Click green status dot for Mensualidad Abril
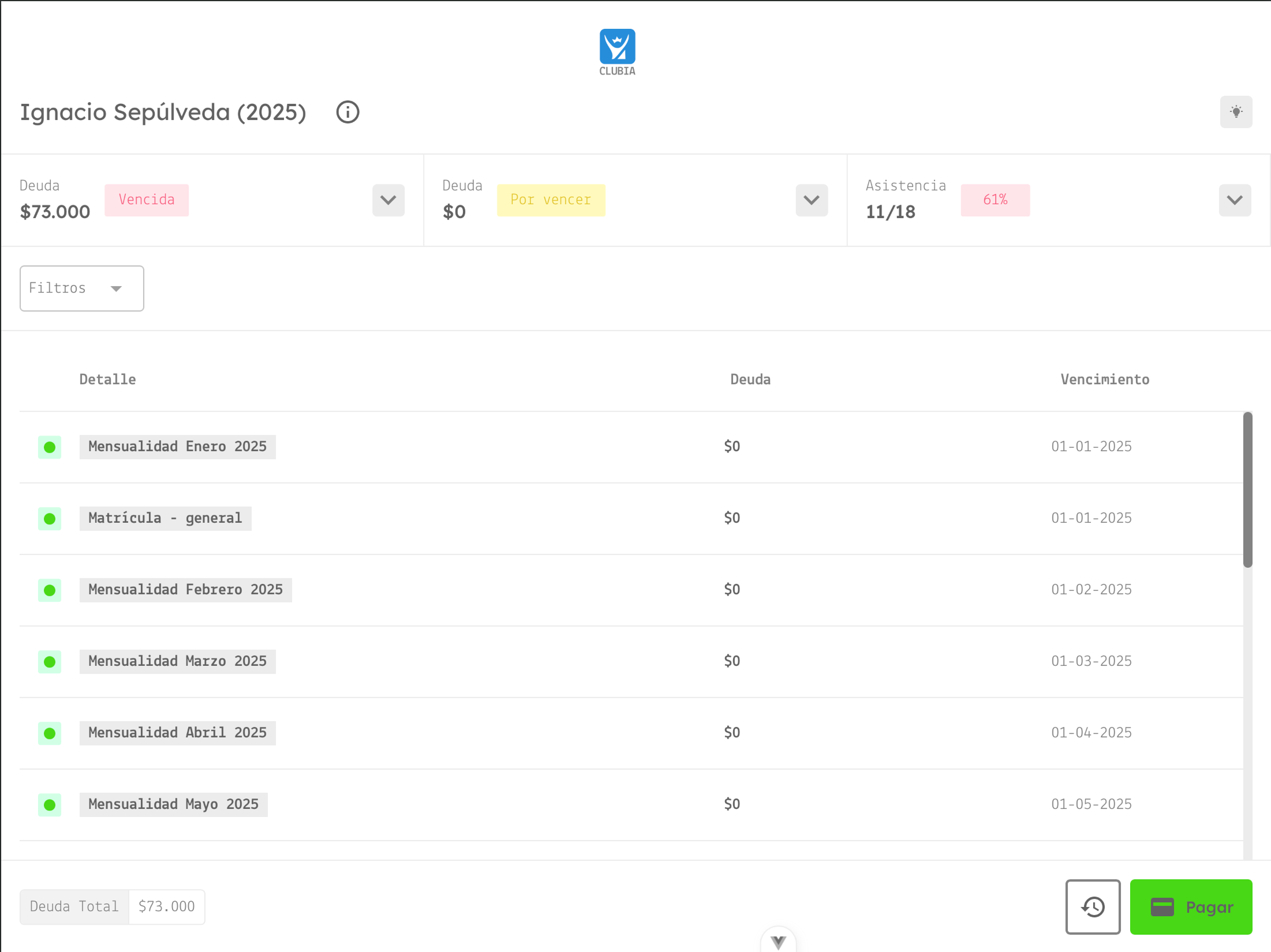1271x952 pixels. click(50, 733)
